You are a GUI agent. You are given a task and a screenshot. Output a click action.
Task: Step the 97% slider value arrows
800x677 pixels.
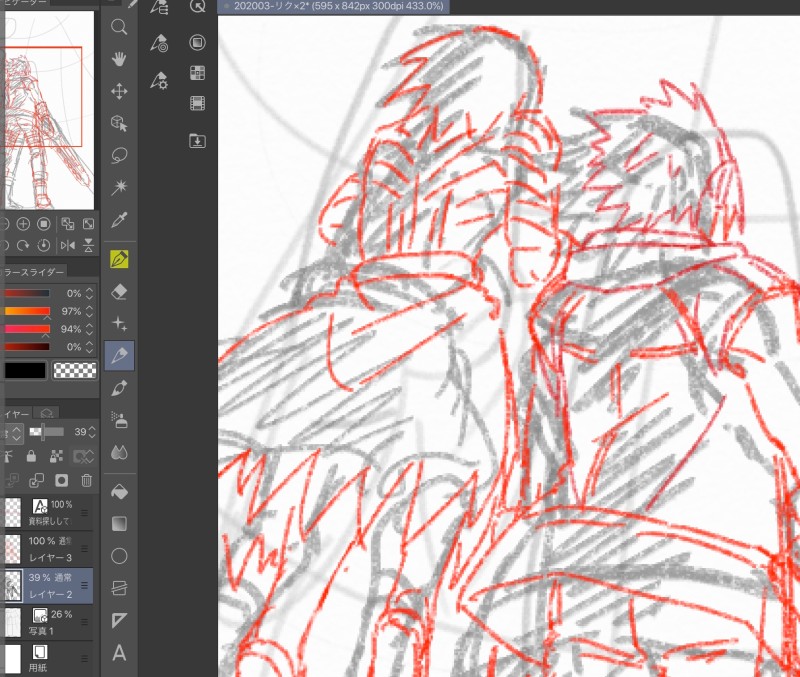(90, 311)
